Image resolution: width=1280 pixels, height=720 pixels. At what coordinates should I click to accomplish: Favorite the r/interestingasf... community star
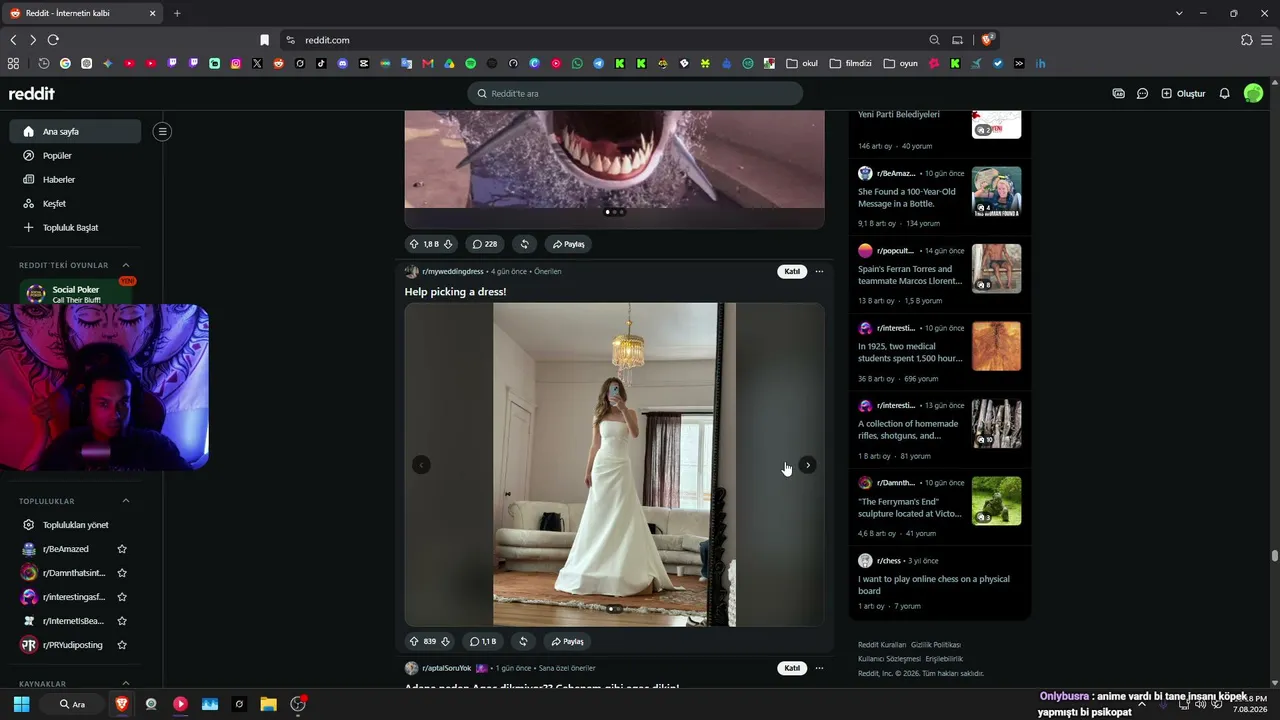[x=122, y=597]
